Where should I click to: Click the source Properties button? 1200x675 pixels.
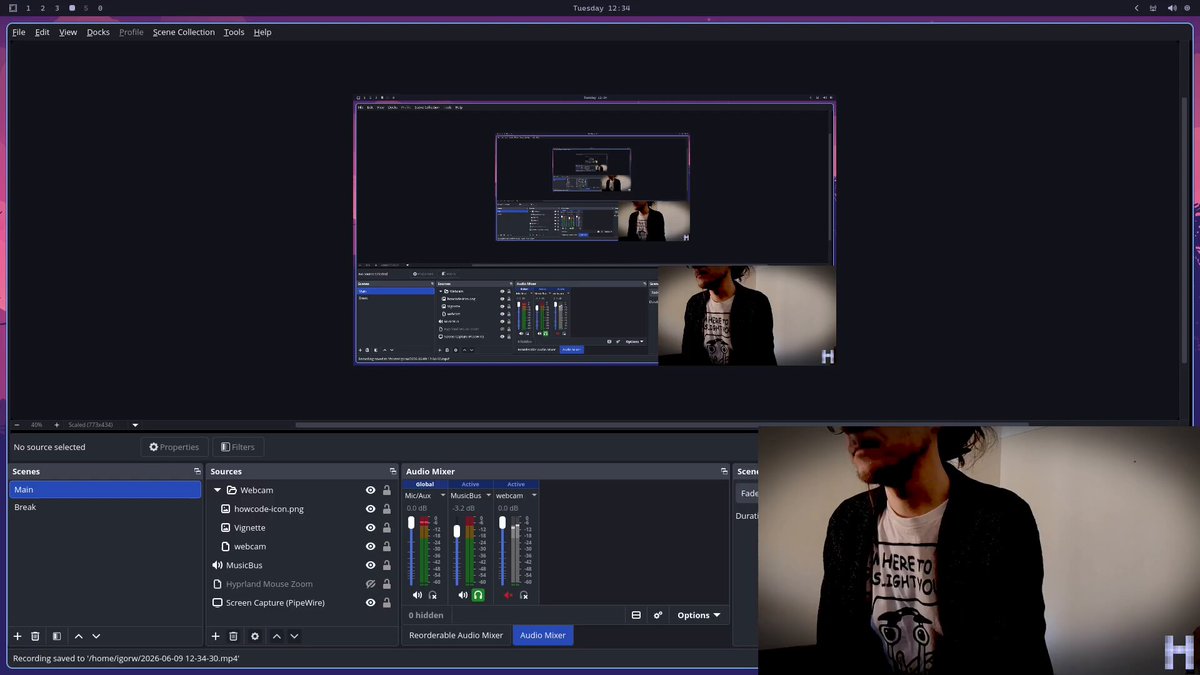click(x=174, y=447)
